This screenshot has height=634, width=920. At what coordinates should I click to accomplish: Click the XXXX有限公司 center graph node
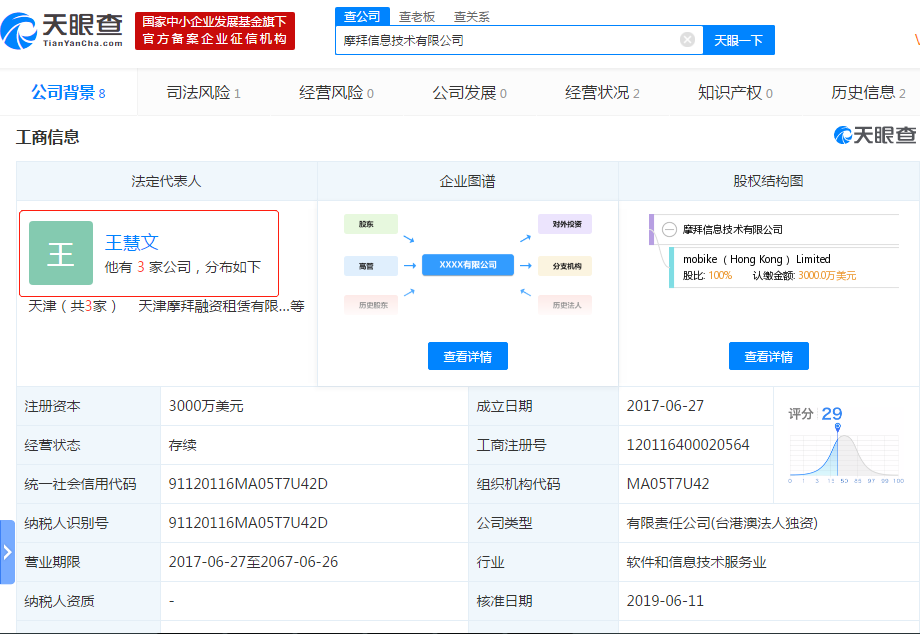[468, 265]
